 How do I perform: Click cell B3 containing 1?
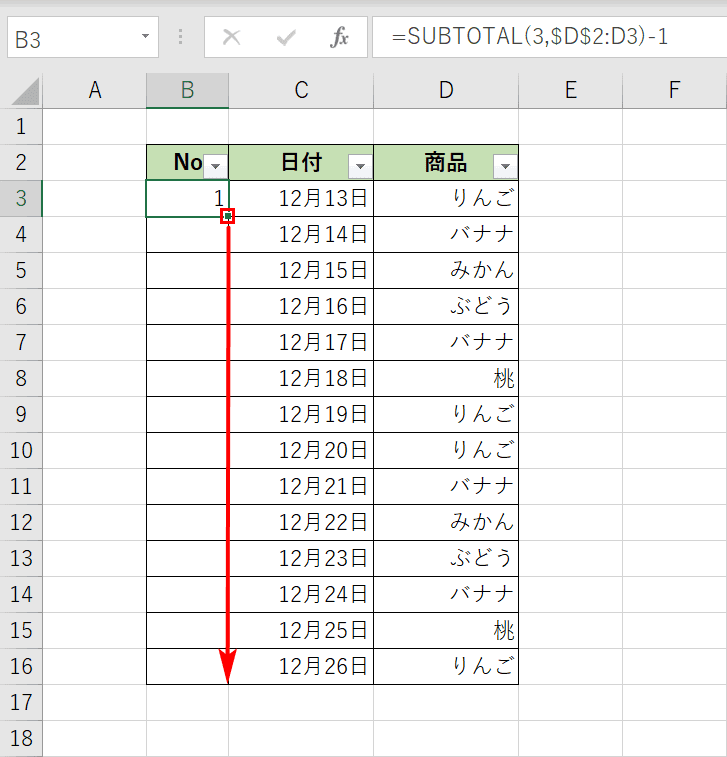(x=187, y=198)
